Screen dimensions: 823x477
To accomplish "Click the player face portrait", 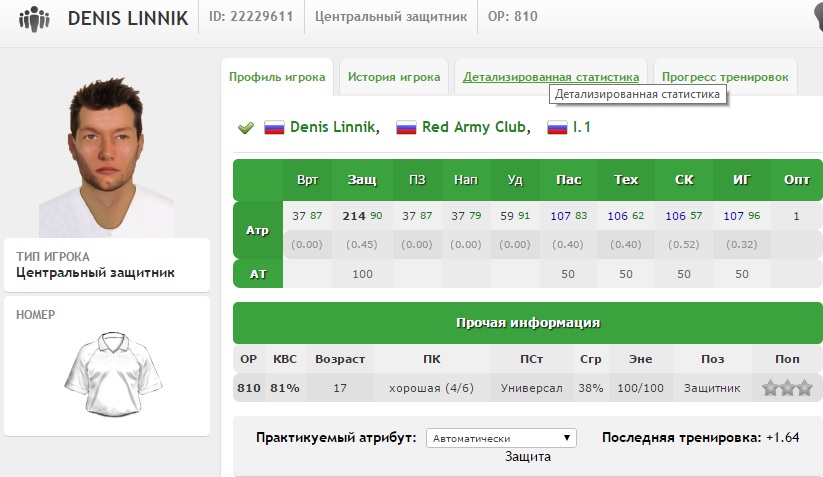I will [x=107, y=157].
